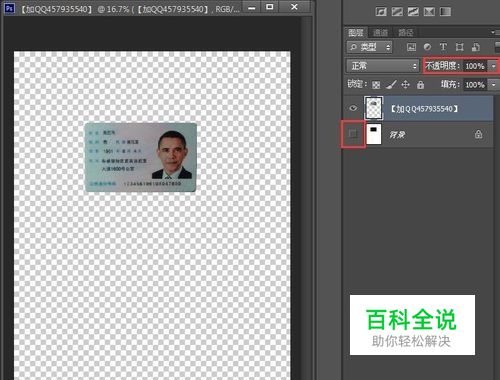Open the 类型 filter type dropdown
Viewport: 500px width, 380px height.
[369, 47]
